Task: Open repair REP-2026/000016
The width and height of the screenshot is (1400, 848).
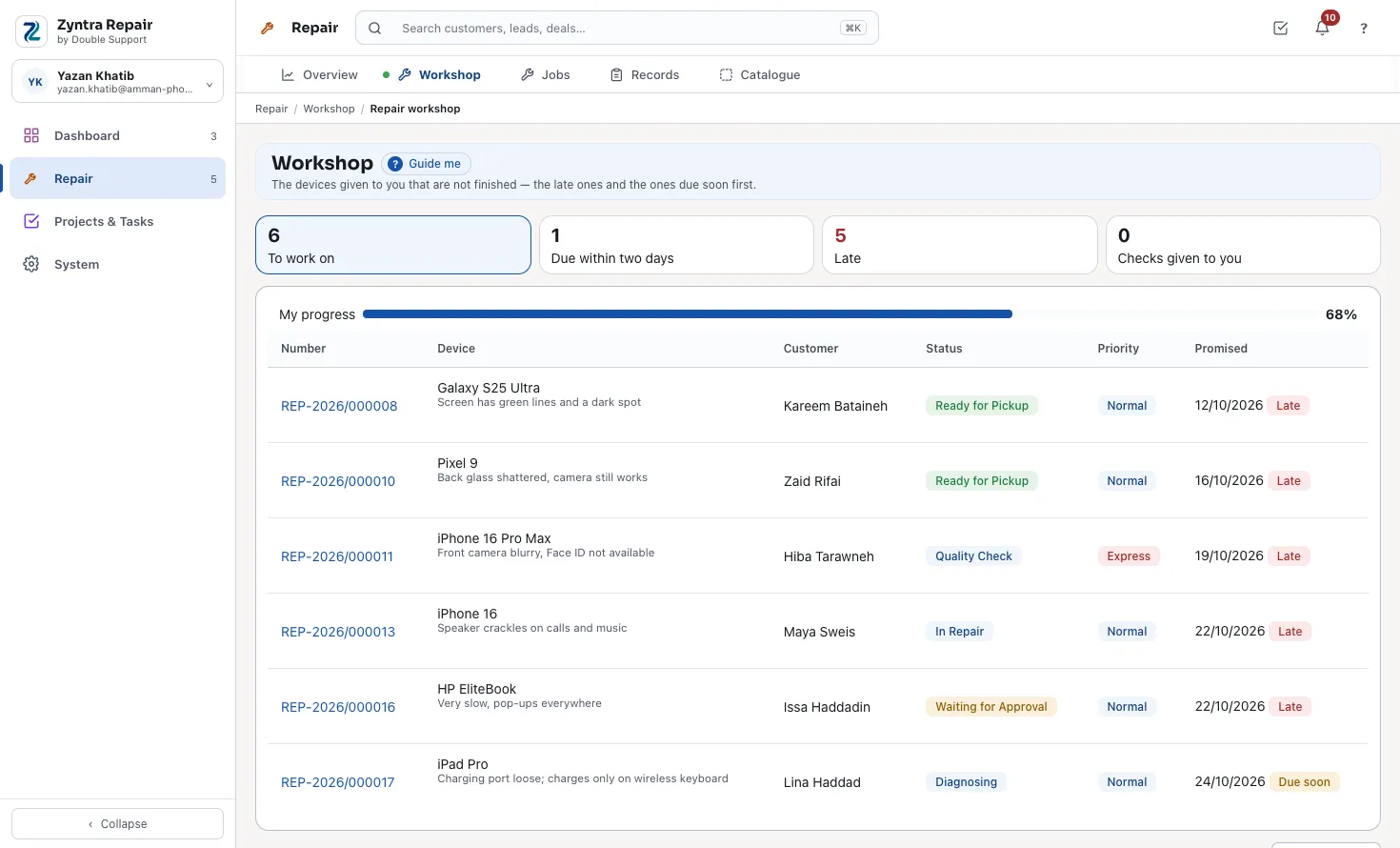Action: [x=338, y=707]
